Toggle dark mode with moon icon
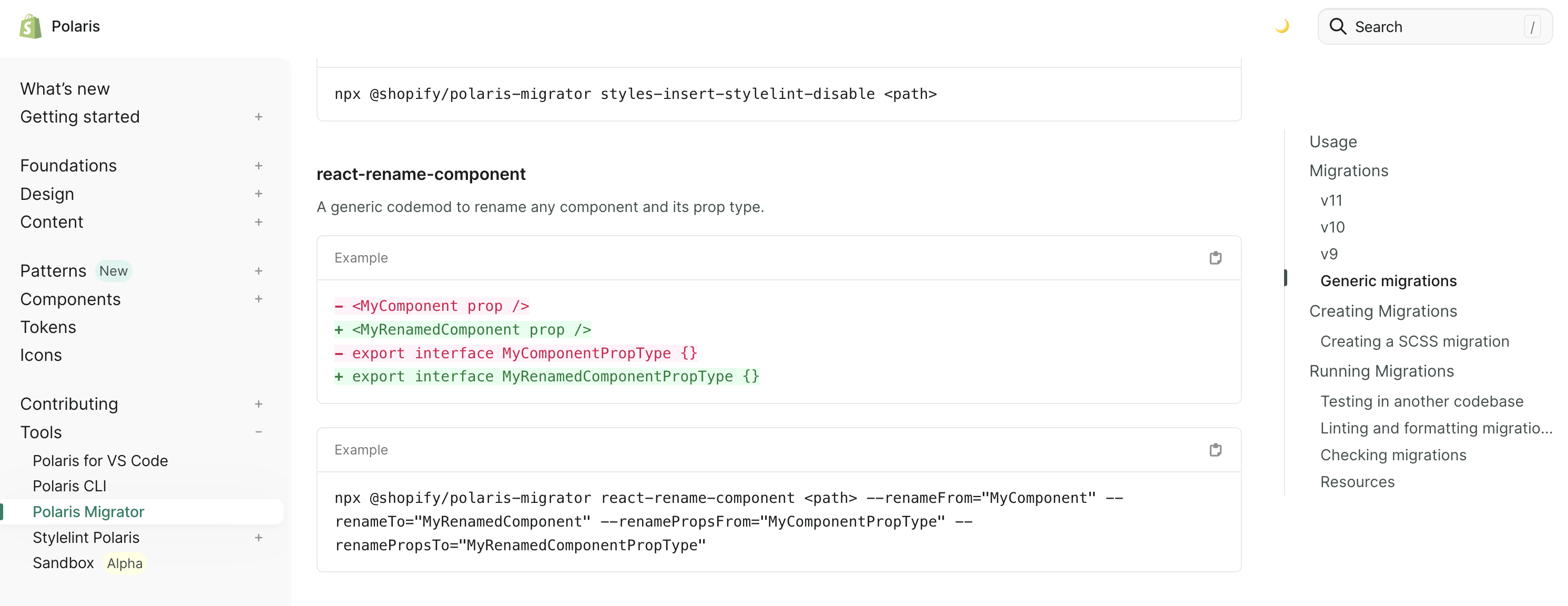This screenshot has height=606, width=1568. (1282, 26)
